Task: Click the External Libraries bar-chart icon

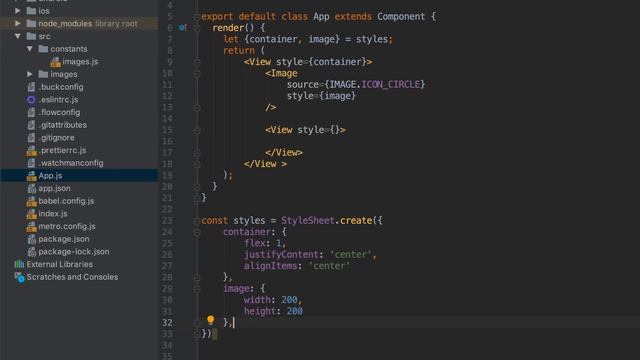Action: tap(19, 264)
